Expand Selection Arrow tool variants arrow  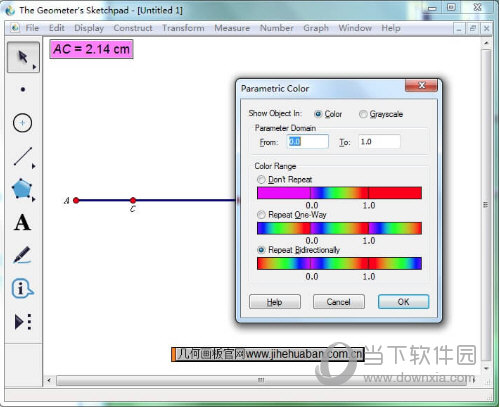(x=34, y=67)
